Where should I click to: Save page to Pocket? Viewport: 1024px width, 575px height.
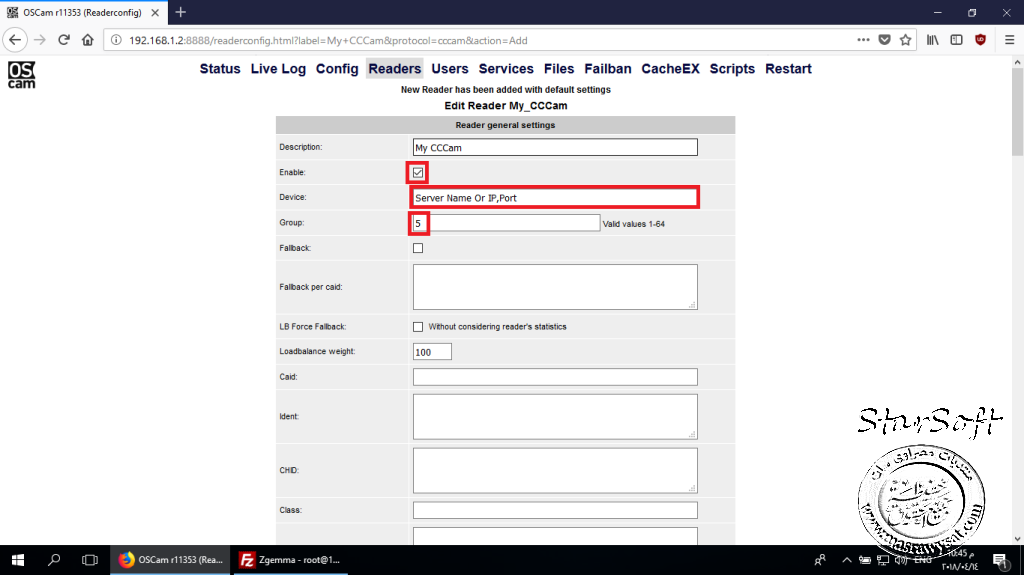click(884, 40)
